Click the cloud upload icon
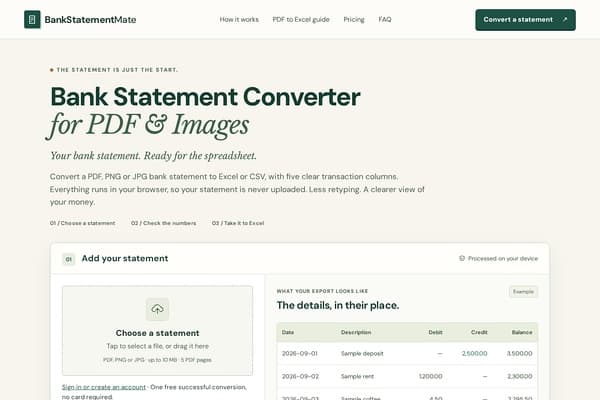This screenshot has height=400, width=600. pos(157,309)
